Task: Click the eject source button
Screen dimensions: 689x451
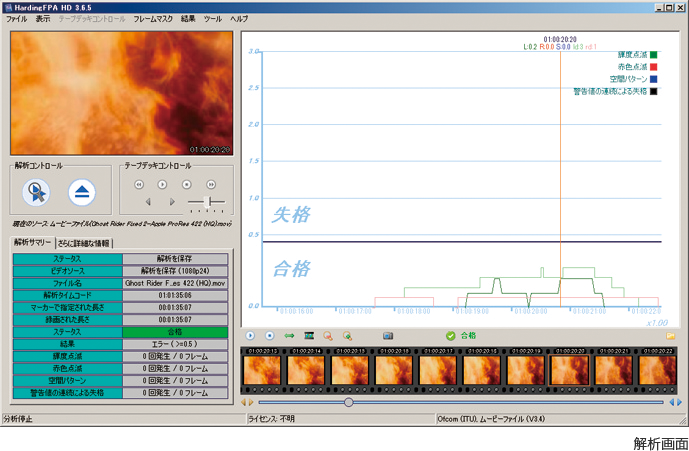Action: pos(82,192)
